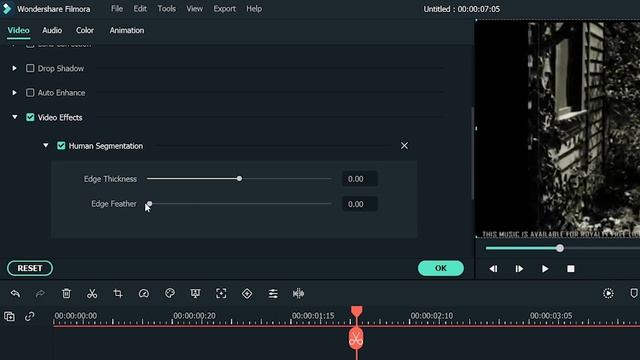Open the Color palette icon
Viewport: 640px width, 360px height.
[170, 293]
